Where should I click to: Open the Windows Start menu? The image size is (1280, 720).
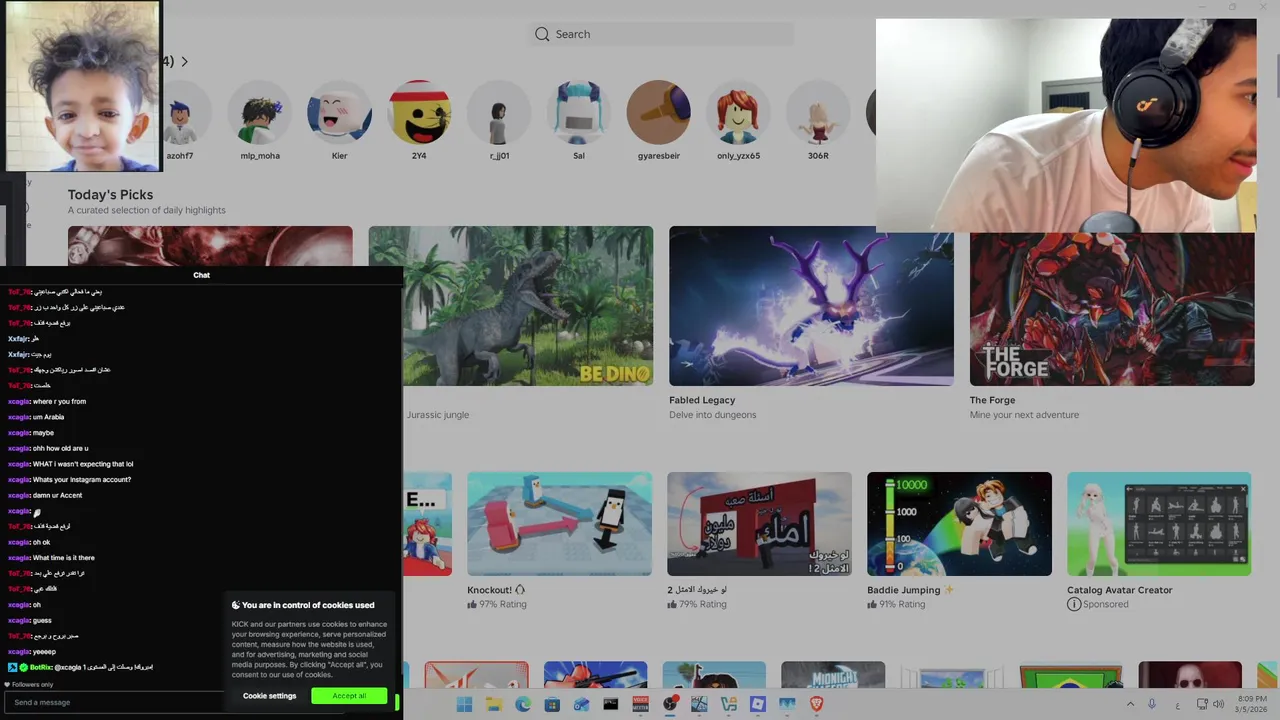click(x=464, y=704)
